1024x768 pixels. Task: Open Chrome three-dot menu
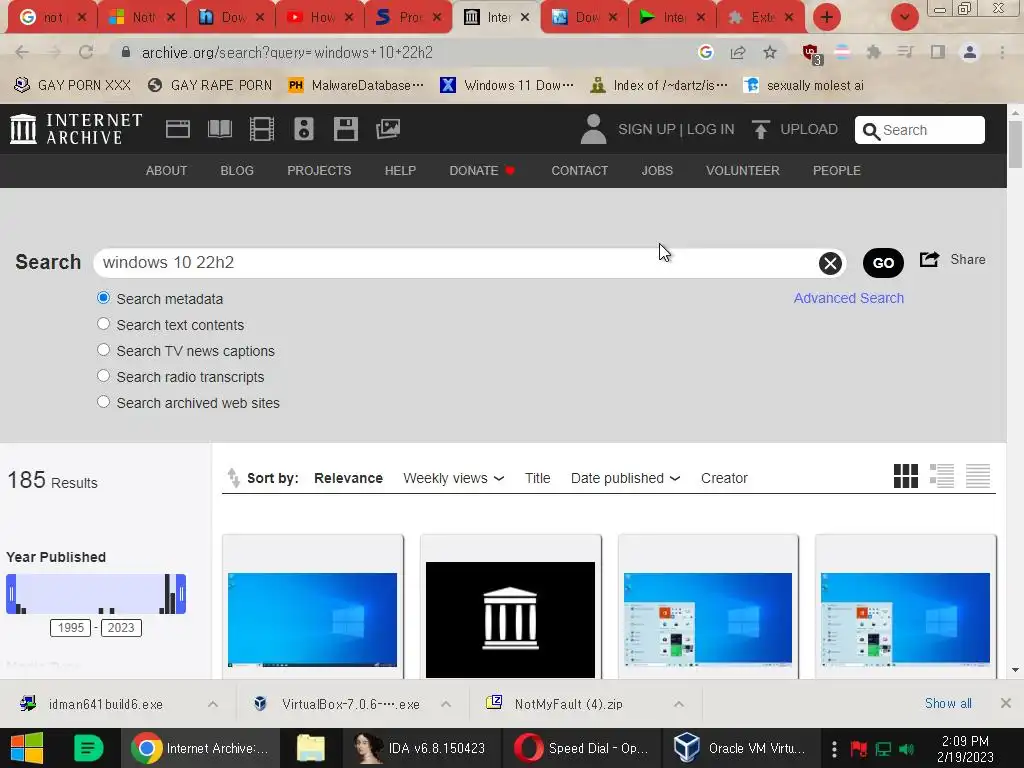click(1002, 52)
